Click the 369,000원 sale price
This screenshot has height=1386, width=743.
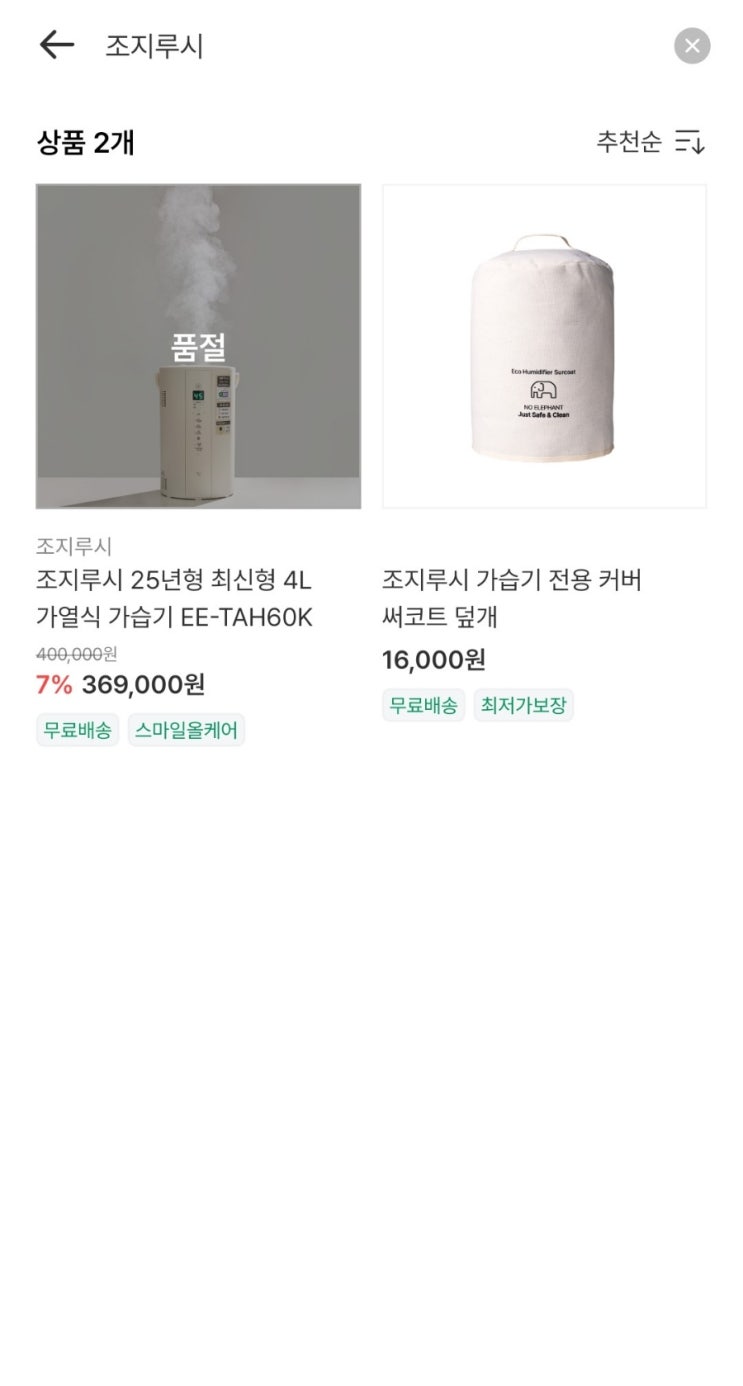pyautogui.click(x=143, y=685)
